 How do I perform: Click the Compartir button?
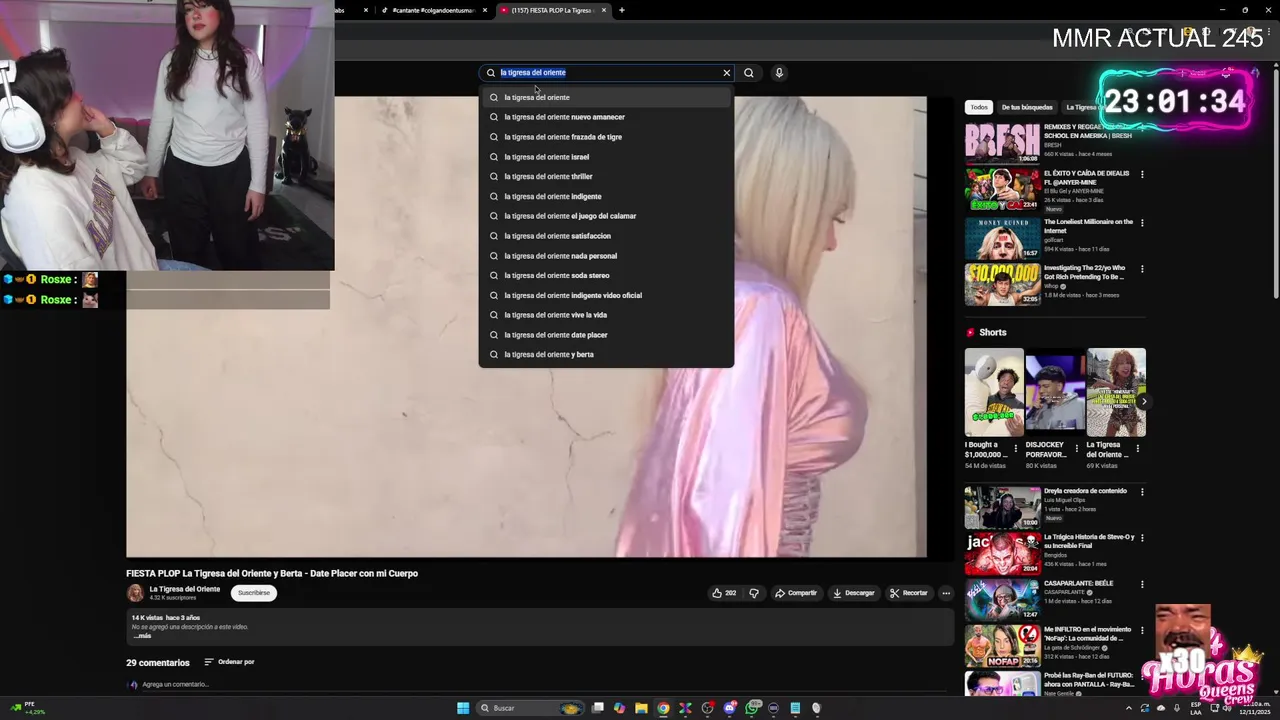[796, 593]
